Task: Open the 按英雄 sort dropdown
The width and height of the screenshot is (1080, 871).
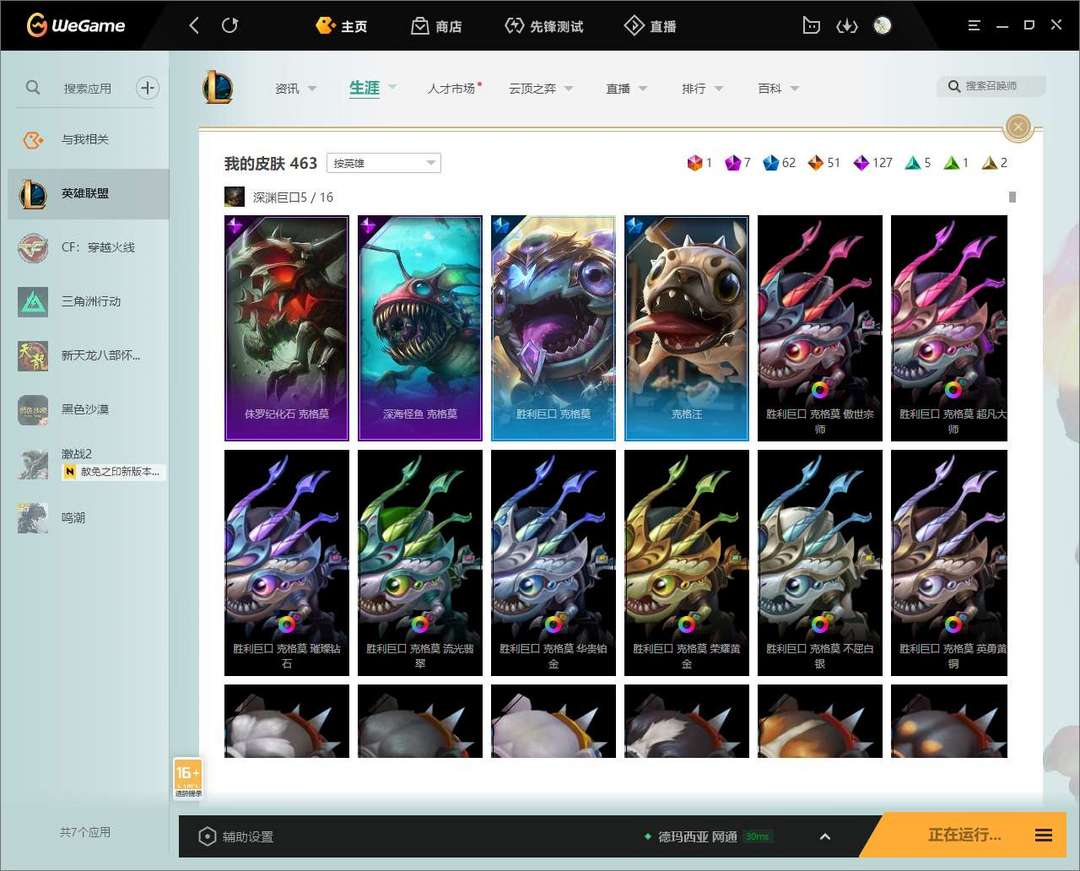Action: click(x=384, y=163)
